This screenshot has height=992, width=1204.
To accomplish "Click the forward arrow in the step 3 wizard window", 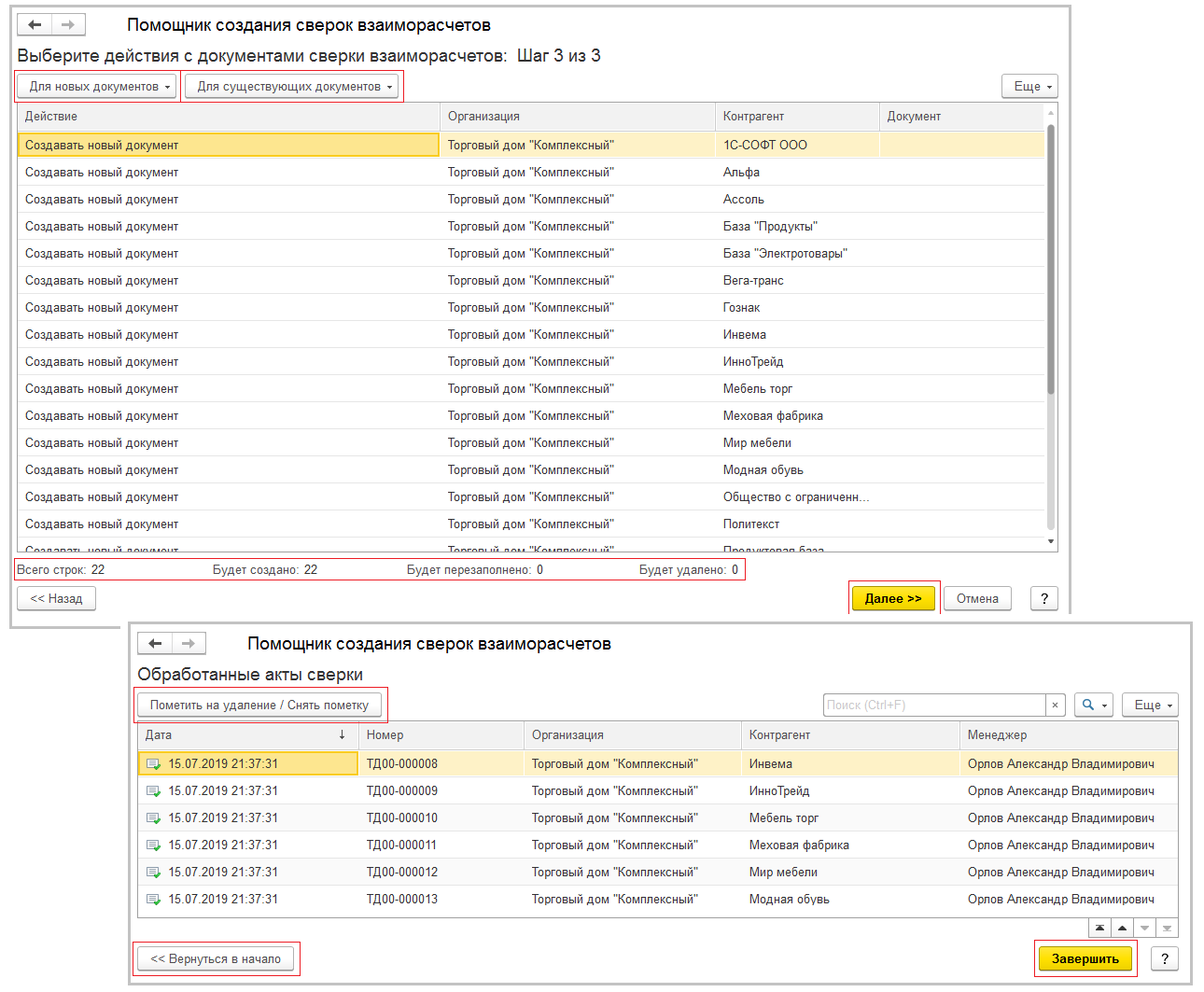I will tap(68, 25).
